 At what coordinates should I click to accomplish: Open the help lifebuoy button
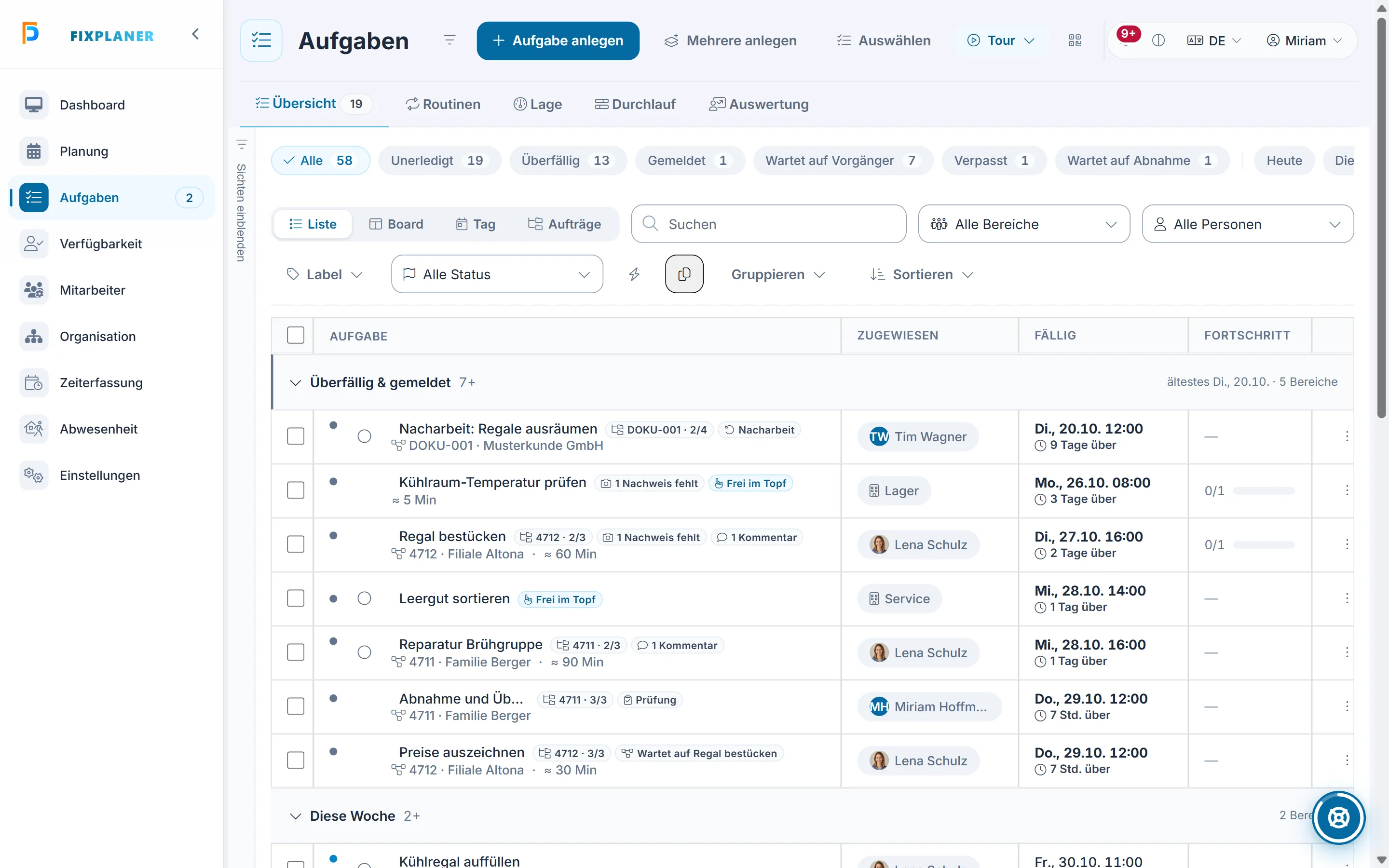[x=1338, y=817]
